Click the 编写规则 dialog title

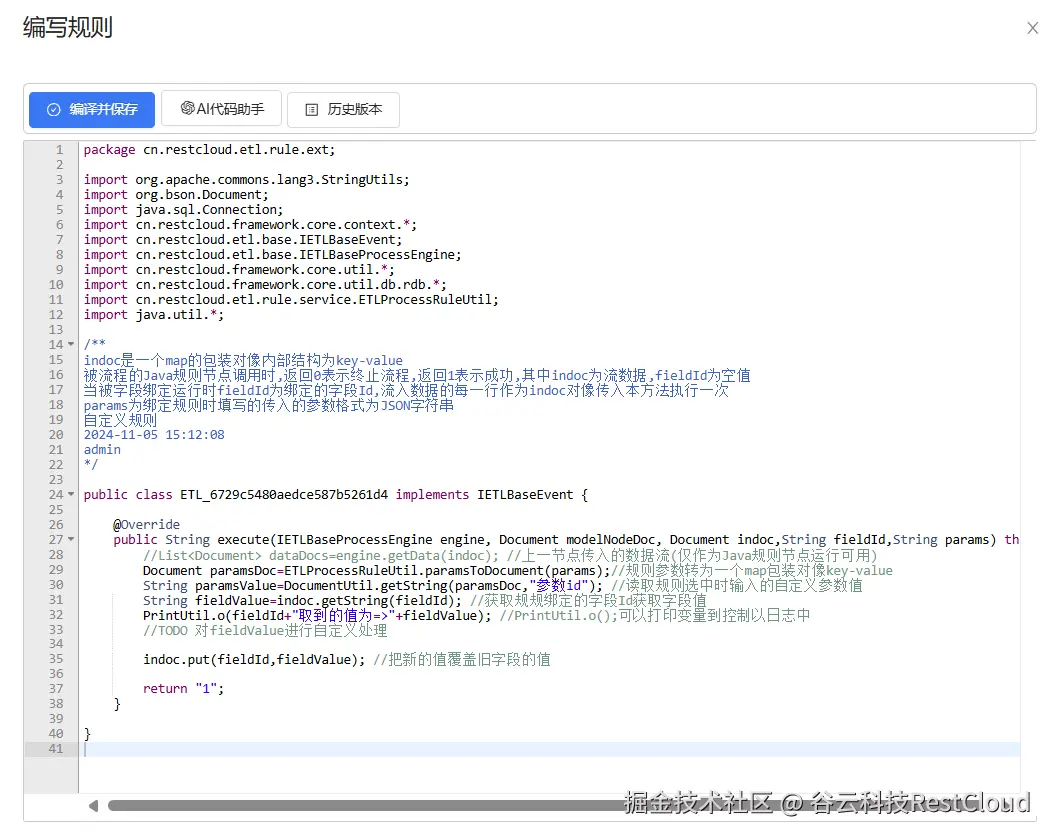(67, 27)
